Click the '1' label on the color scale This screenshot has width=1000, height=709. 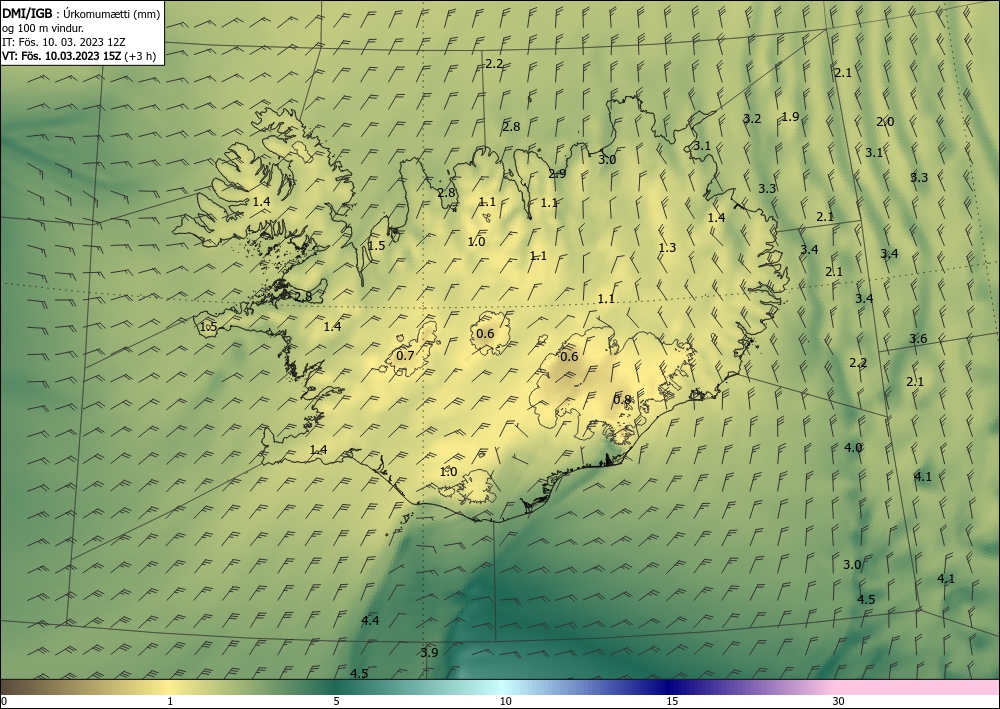click(x=170, y=702)
